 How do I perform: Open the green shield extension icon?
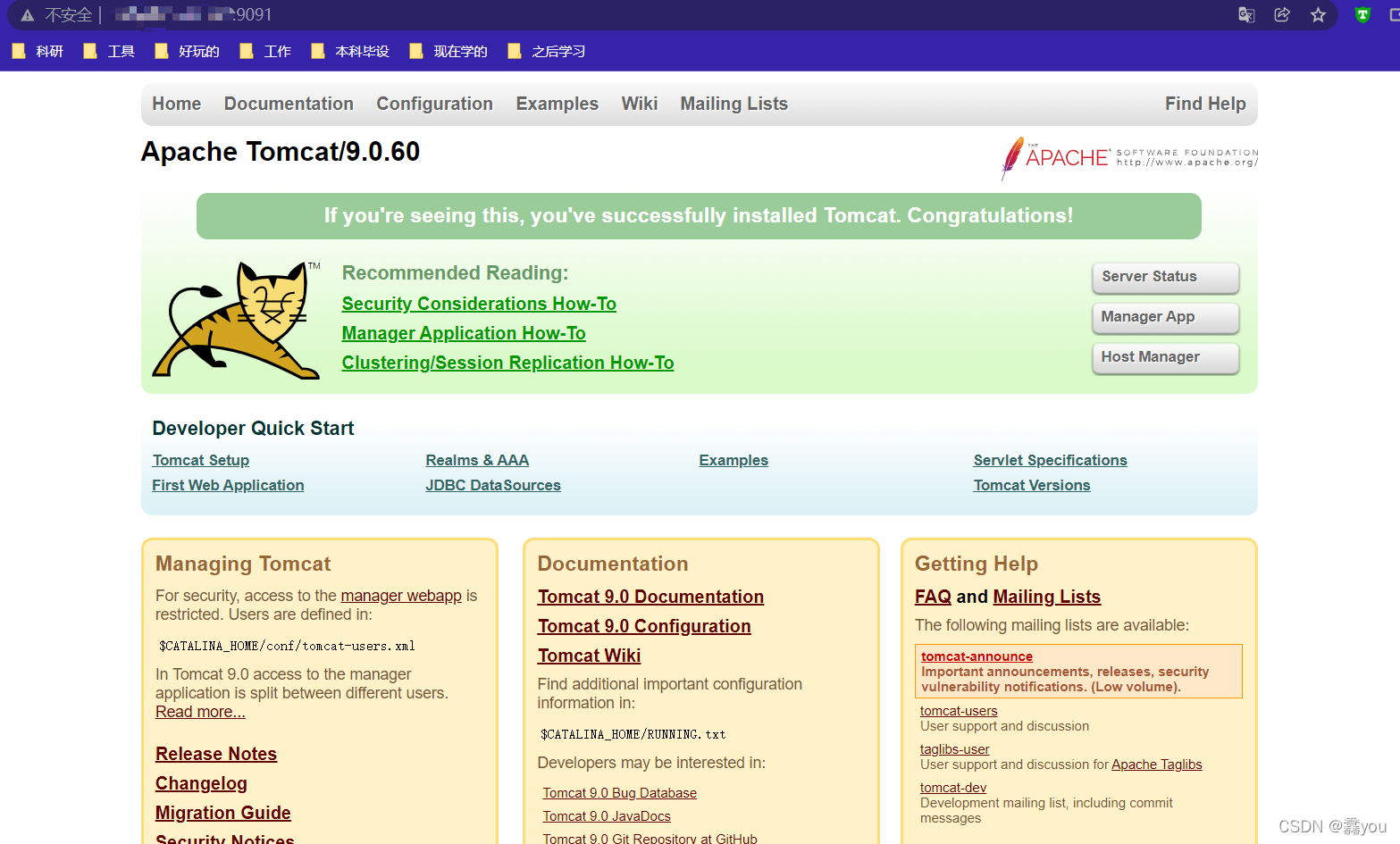tap(1362, 14)
